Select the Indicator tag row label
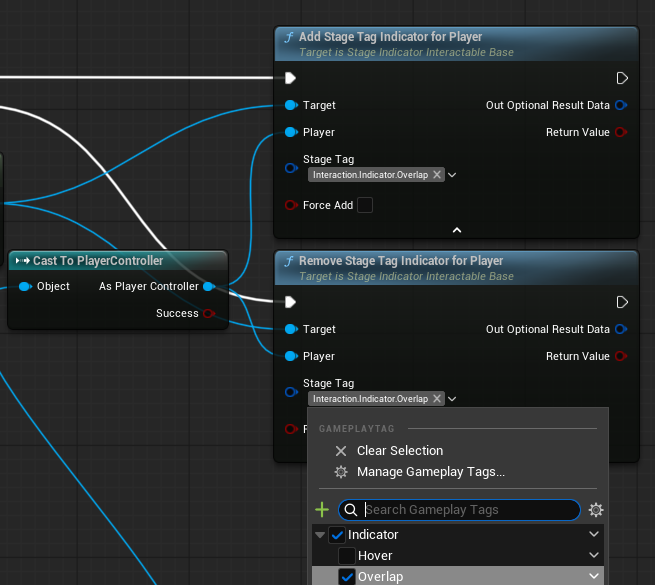Image resolution: width=655 pixels, height=585 pixels. click(x=373, y=535)
